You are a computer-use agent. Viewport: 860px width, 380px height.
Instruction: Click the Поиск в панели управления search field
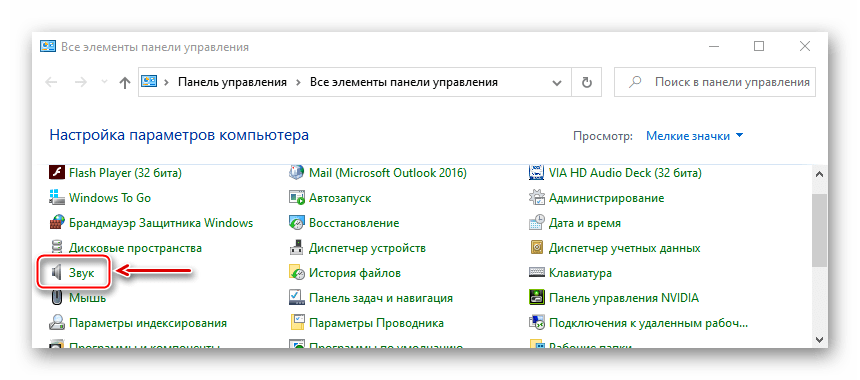pyautogui.click(x=715, y=82)
